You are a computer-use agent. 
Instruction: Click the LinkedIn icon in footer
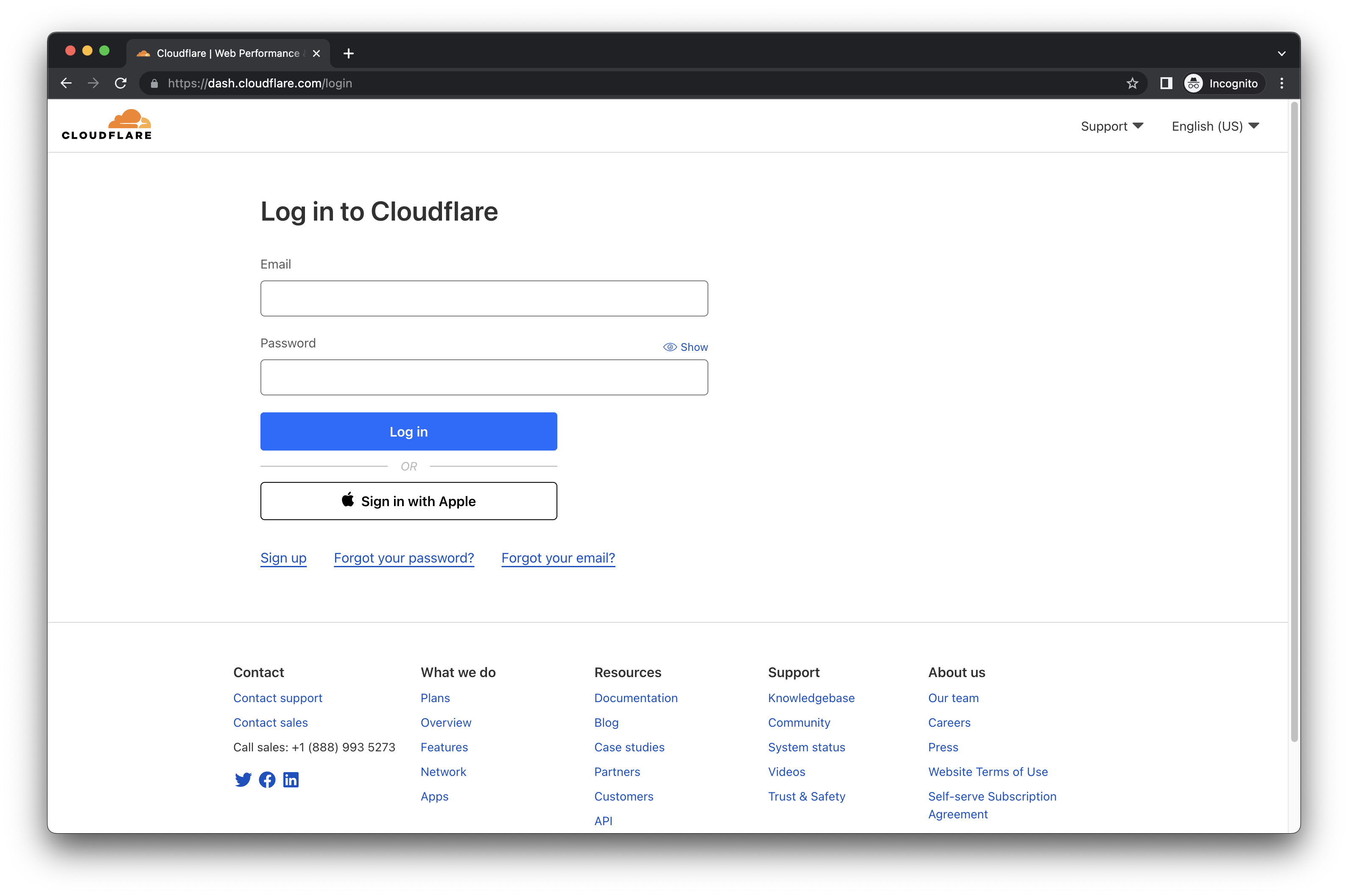click(x=290, y=779)
